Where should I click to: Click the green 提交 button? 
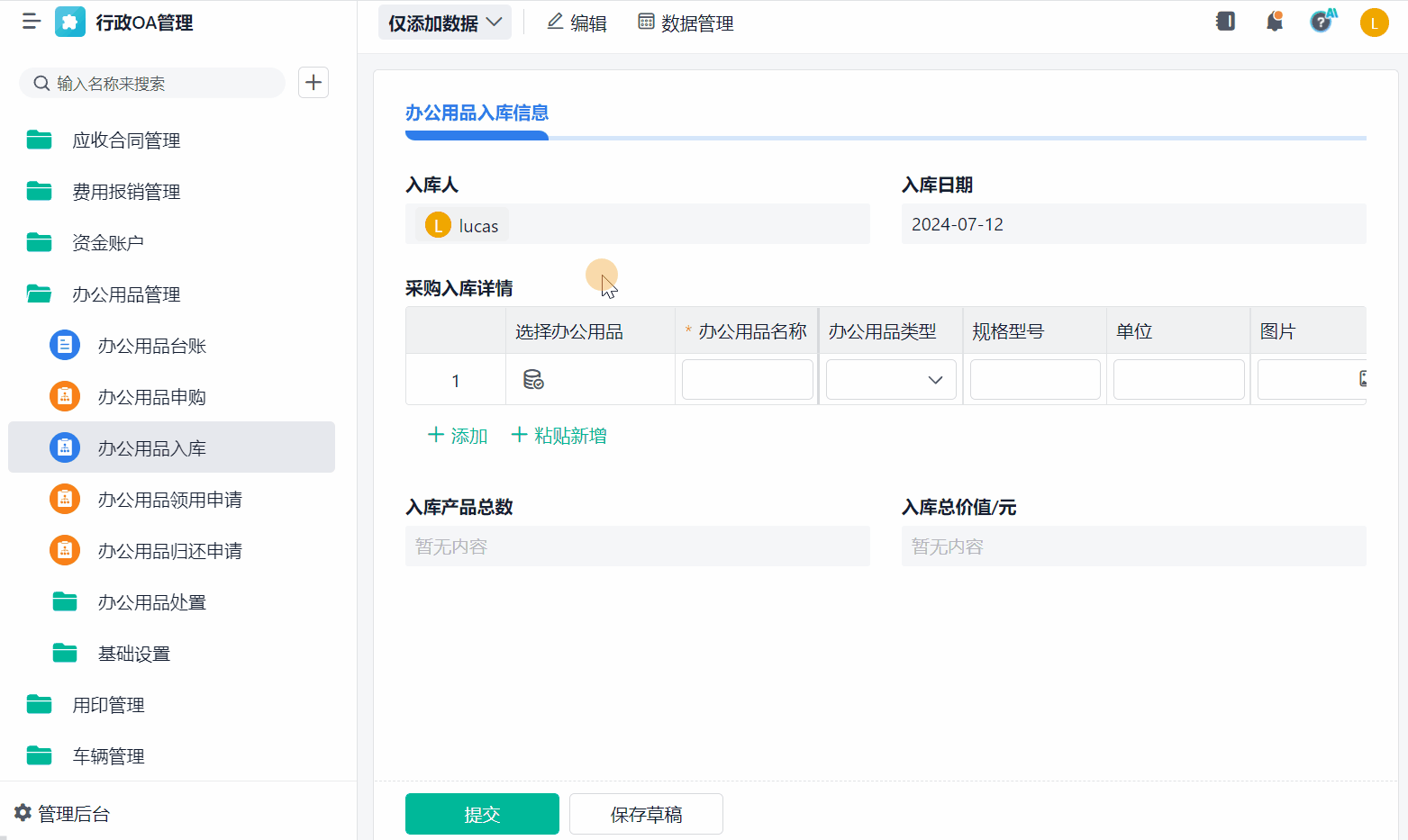click(482, 814)
